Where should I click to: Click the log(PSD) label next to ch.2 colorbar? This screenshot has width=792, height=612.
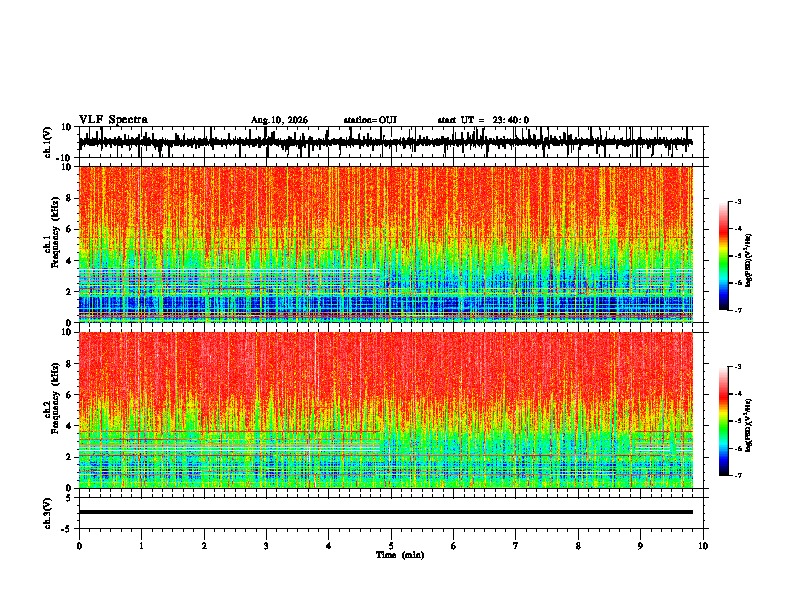[748, 425]
